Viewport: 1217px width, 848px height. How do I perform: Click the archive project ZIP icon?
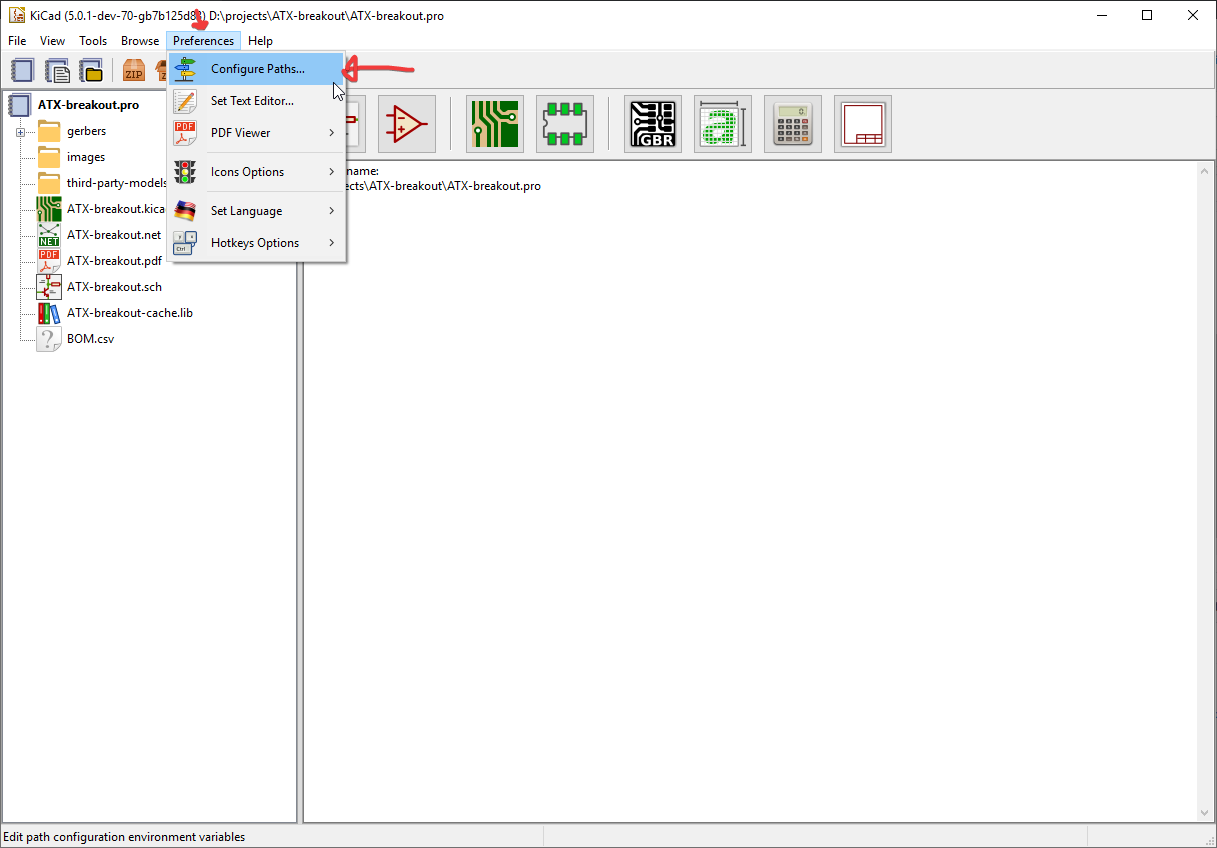133,70
